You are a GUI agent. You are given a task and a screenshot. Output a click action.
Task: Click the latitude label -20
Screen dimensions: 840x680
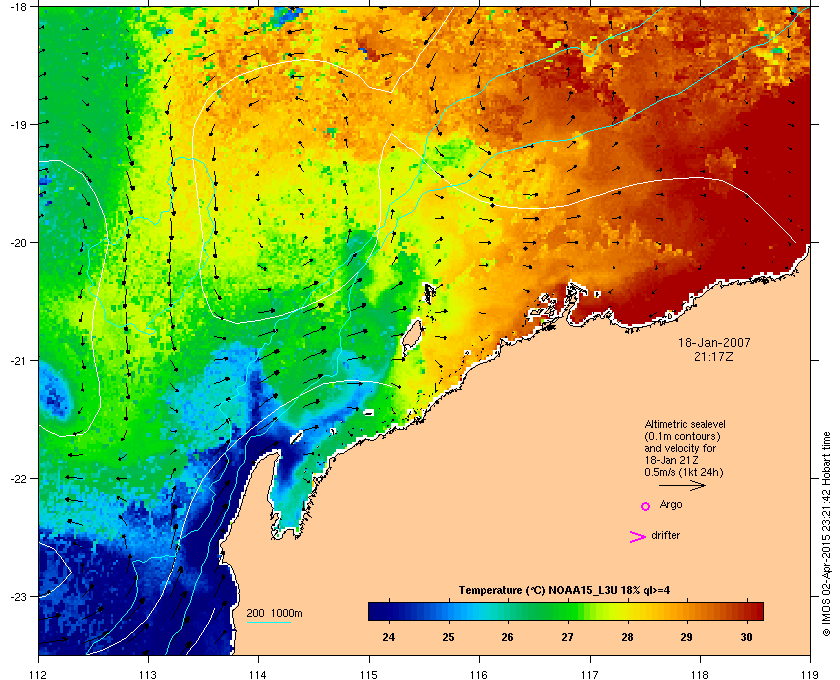pyautogui.click(x=19, y=242)
